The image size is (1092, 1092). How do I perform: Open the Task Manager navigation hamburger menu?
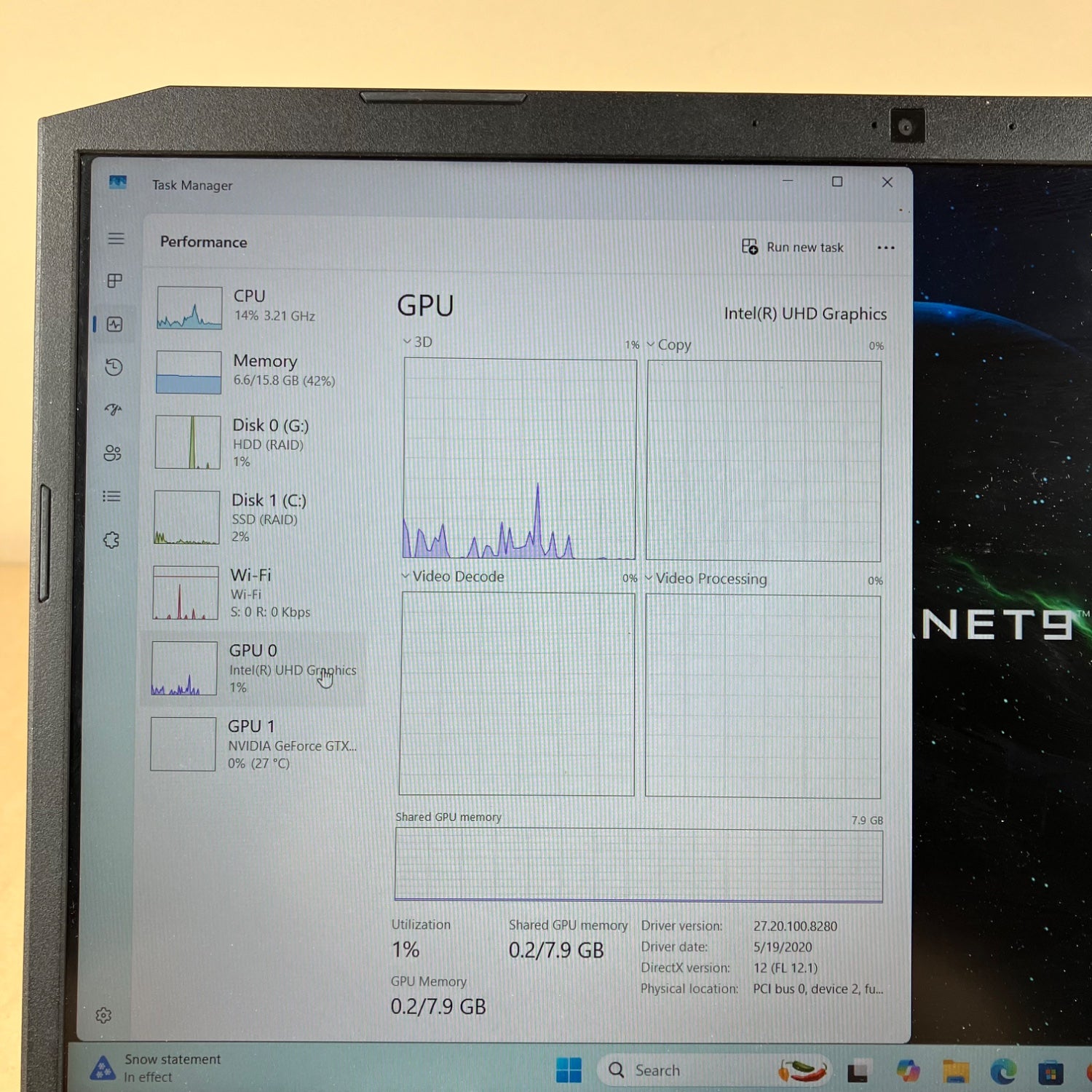click(x=116, y=239)
